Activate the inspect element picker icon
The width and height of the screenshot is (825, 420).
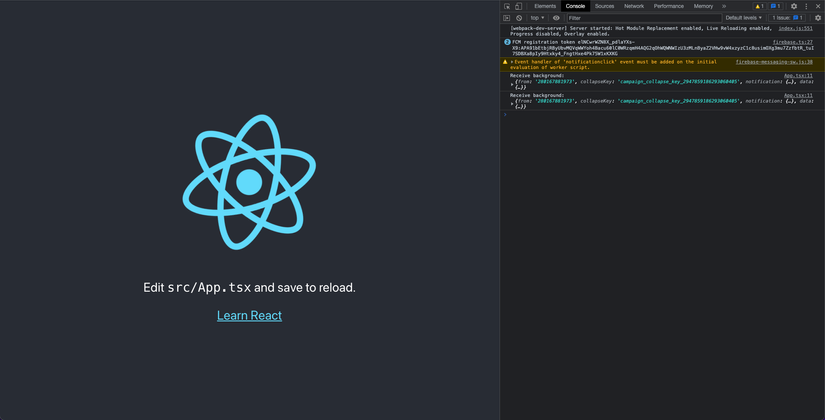pos(507,6)
